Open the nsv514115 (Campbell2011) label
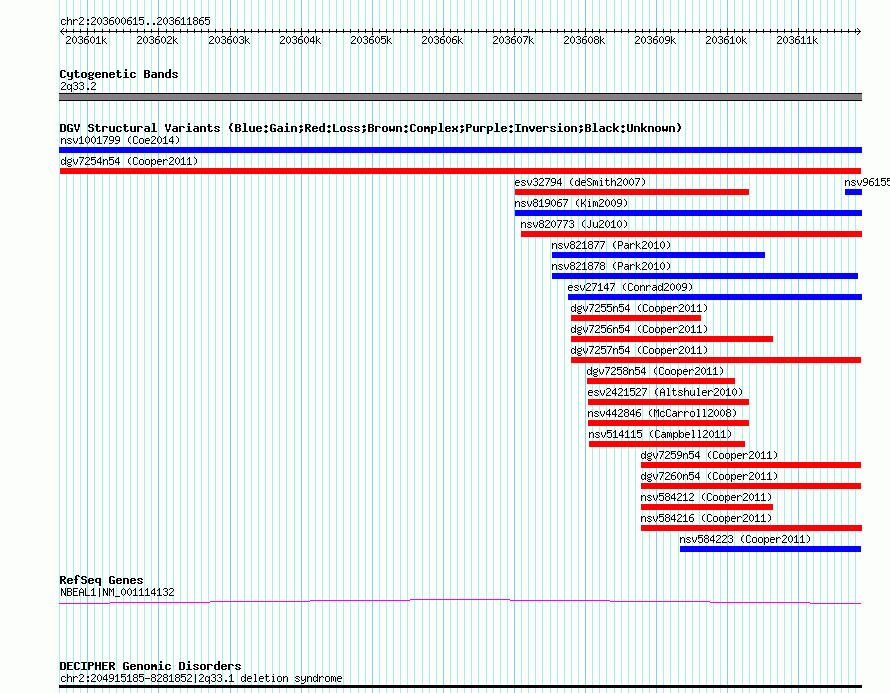The width and height of the screenshot is (890, 693). [x=660, y=434]
